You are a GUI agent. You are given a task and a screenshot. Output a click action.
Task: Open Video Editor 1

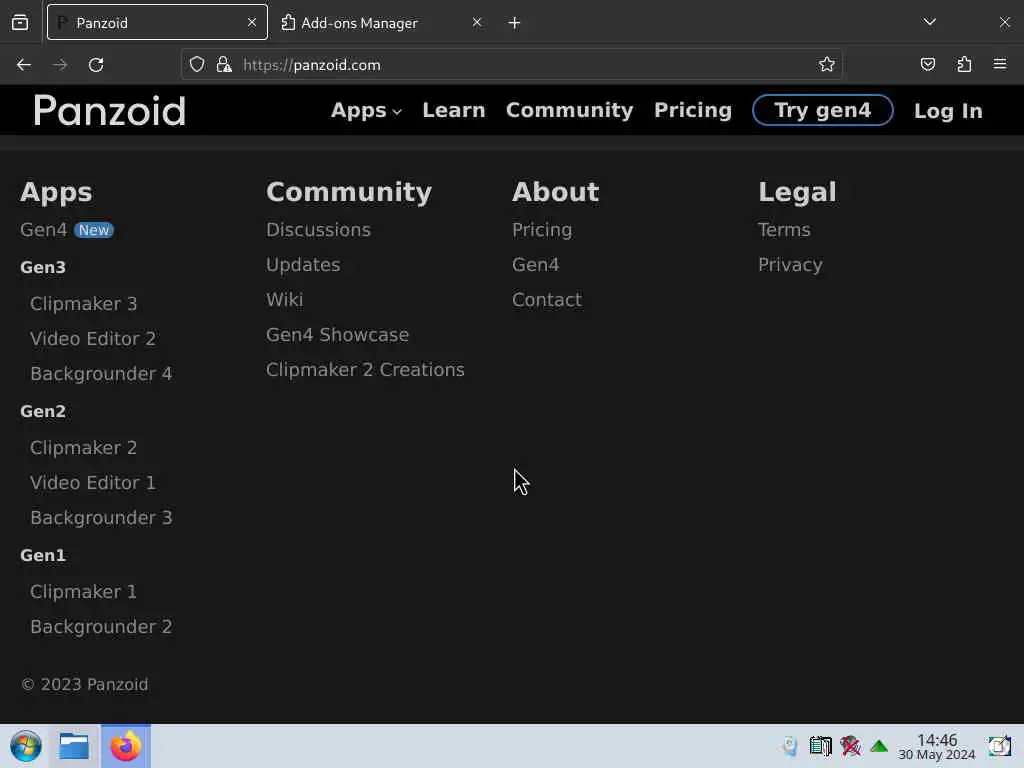(93, 483)
